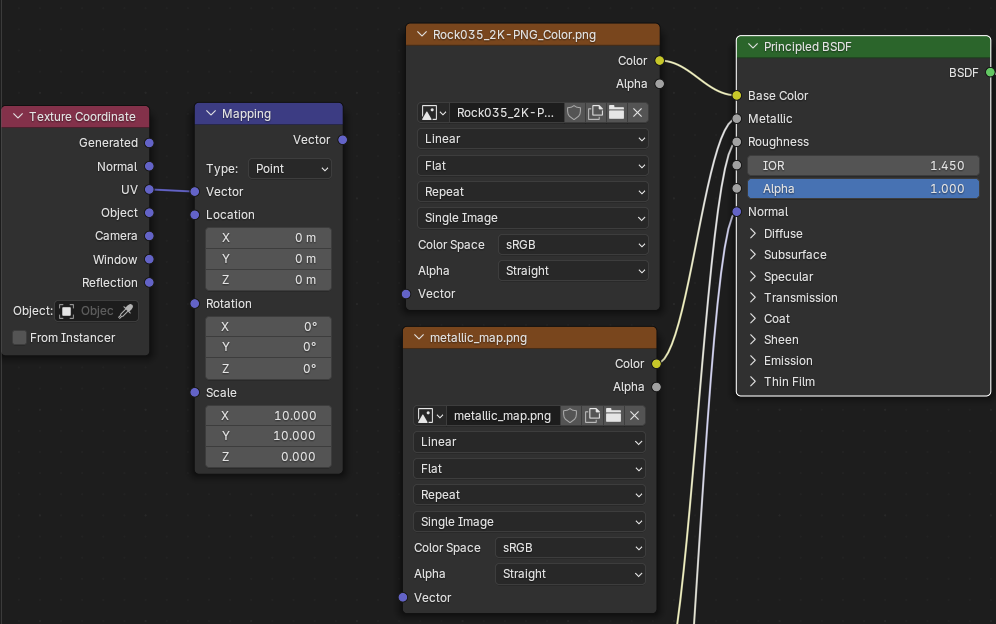This screenshot has height=624, width=996.
Task: Open Color Space dropdown in Rock035 node
Action: 573,244
